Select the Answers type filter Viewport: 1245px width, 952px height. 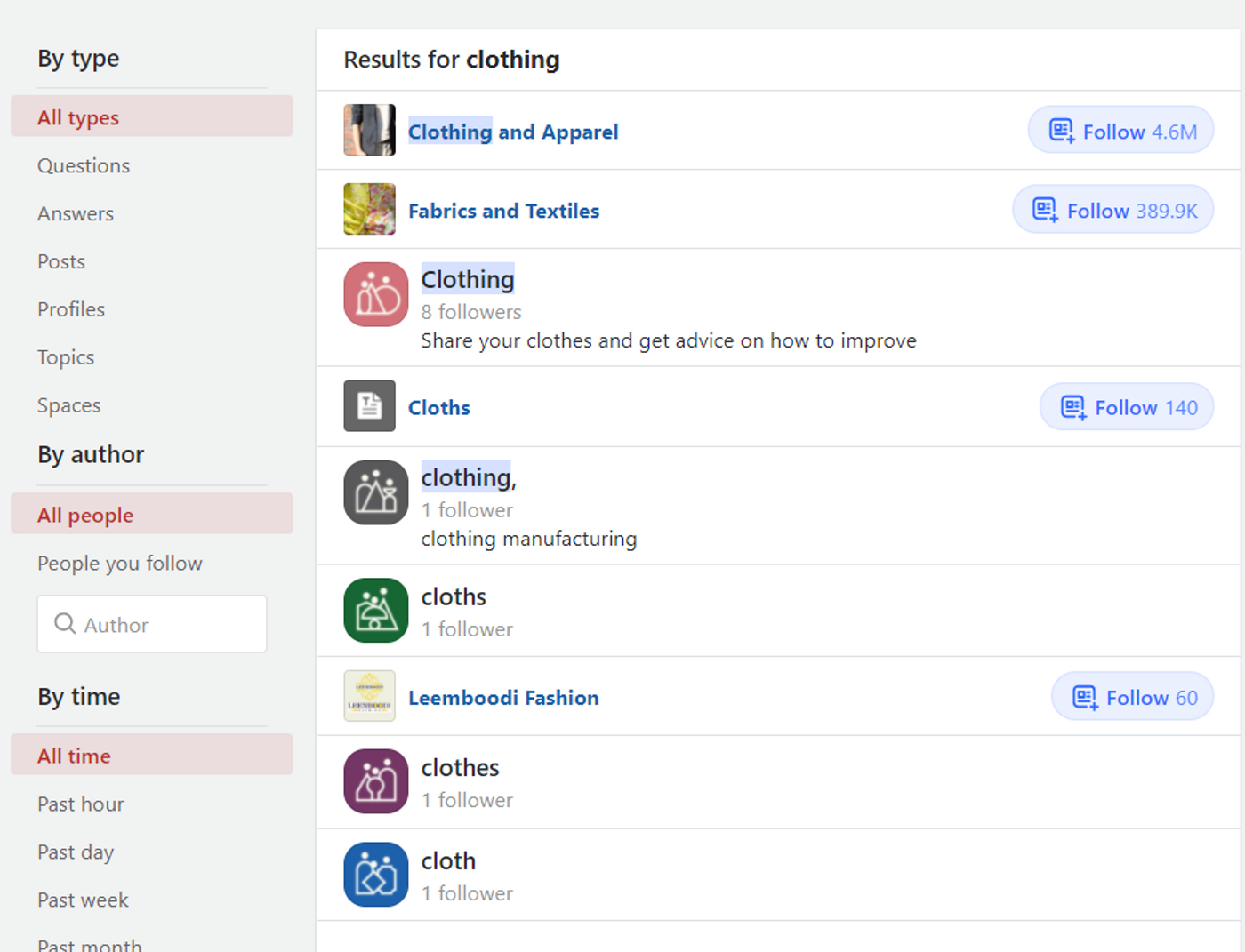pyautogui.click(x=76, y=213)
